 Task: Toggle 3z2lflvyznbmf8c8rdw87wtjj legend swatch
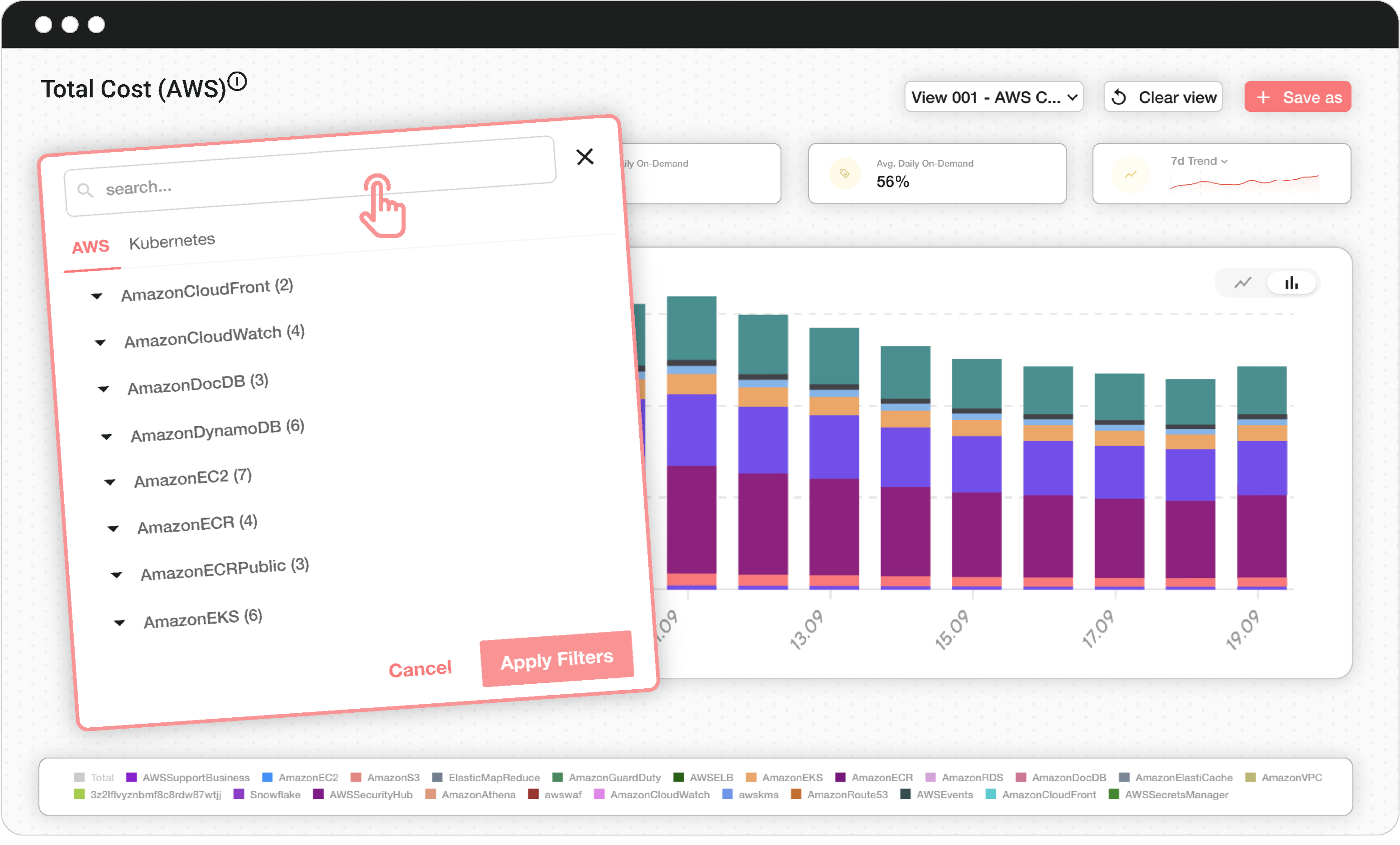(x=80, y=794)
